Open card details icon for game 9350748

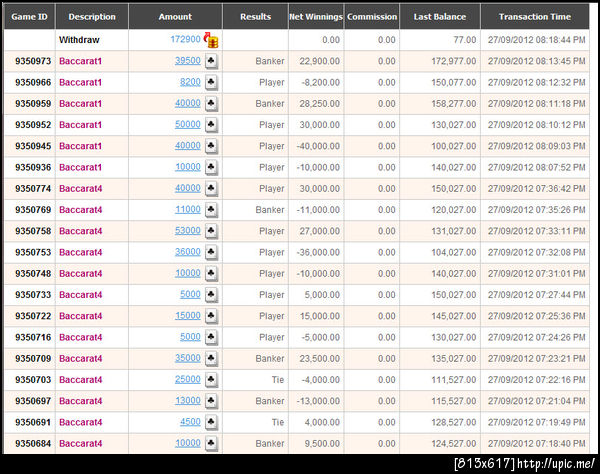(212, 274)
